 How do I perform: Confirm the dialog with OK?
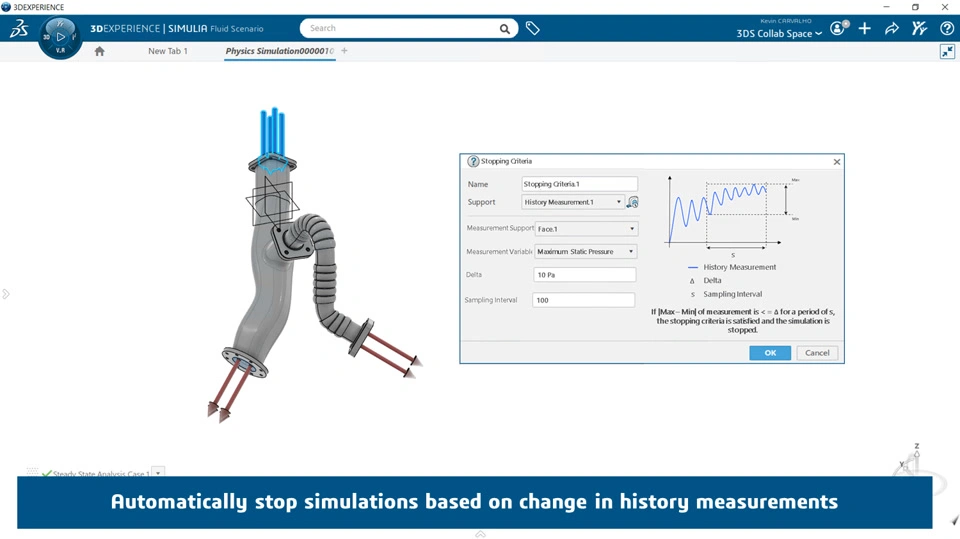click(x=770, y=353)
